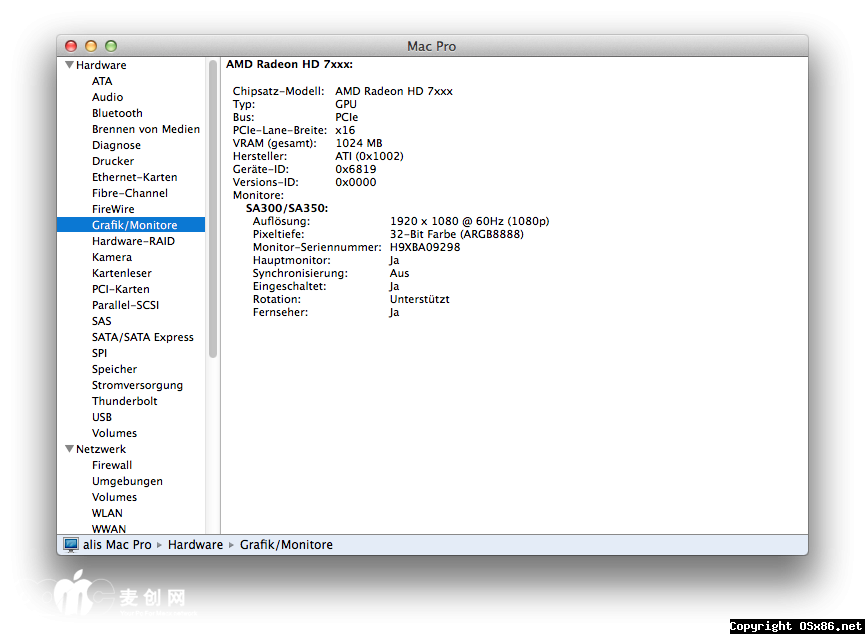Select Firewall under Netzwerk
Viewport: 865px width, 634px height.
click(112, 465)
